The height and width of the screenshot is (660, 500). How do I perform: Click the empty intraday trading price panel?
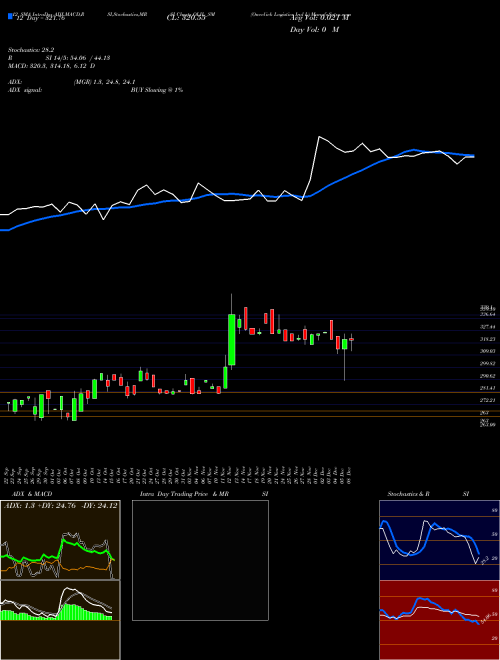click(200, 560)
